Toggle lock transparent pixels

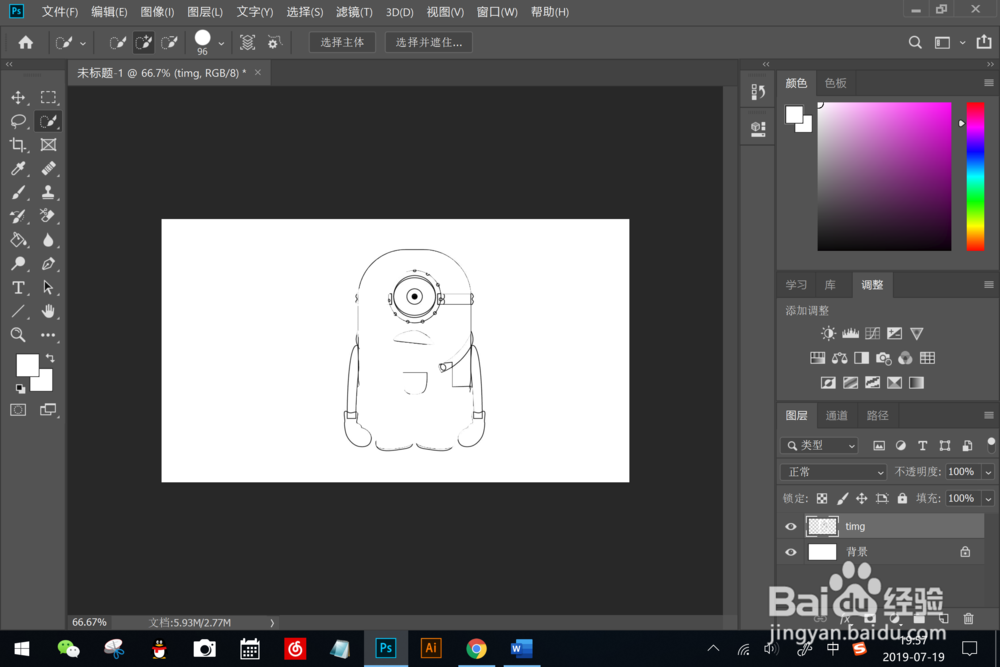click(822, 499)
